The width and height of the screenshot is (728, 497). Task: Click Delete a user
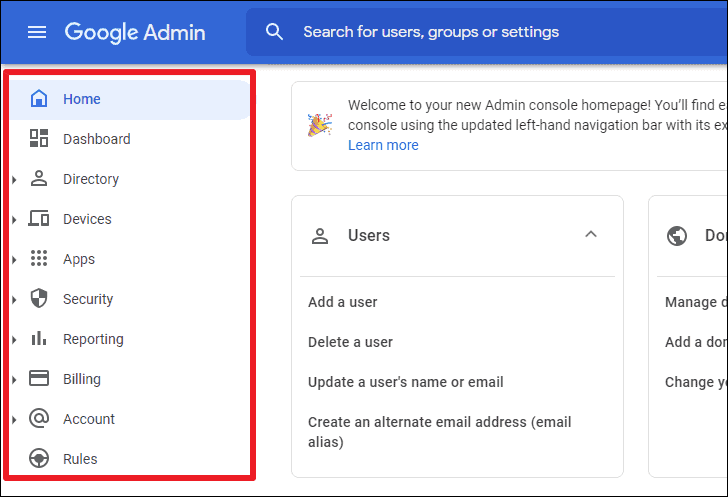[350, 342]
